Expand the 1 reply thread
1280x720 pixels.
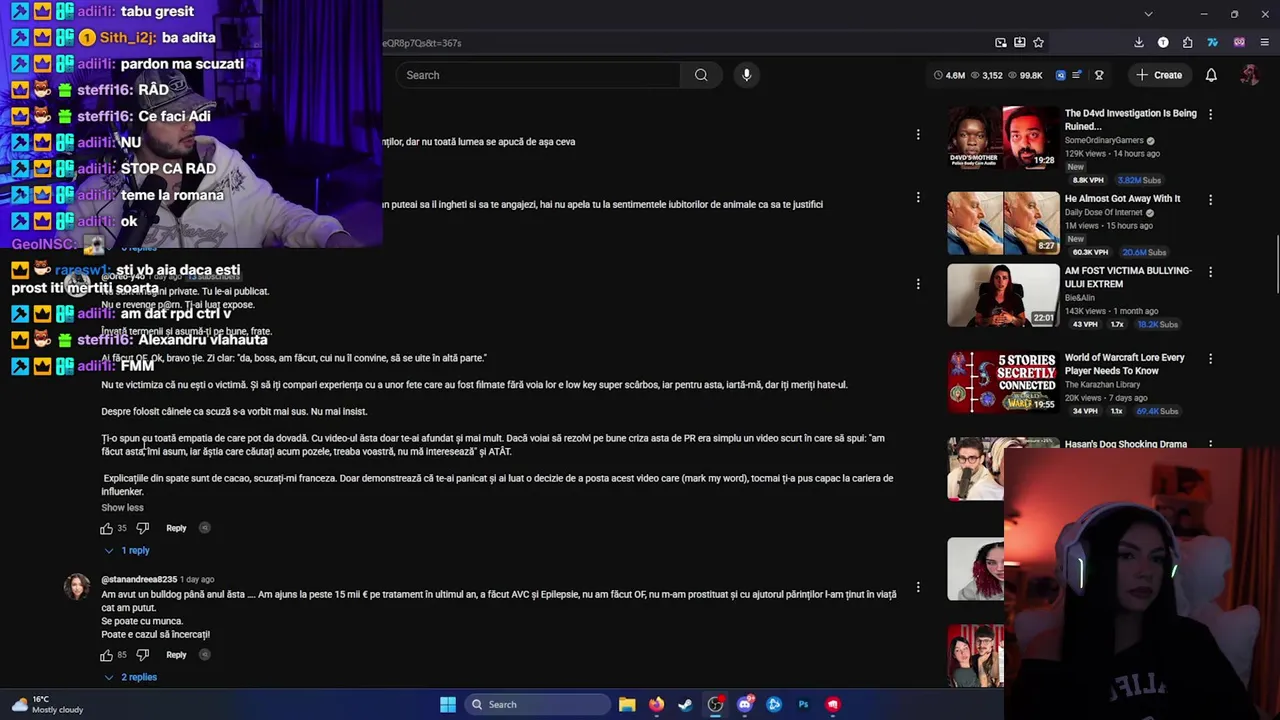[127, 550]
